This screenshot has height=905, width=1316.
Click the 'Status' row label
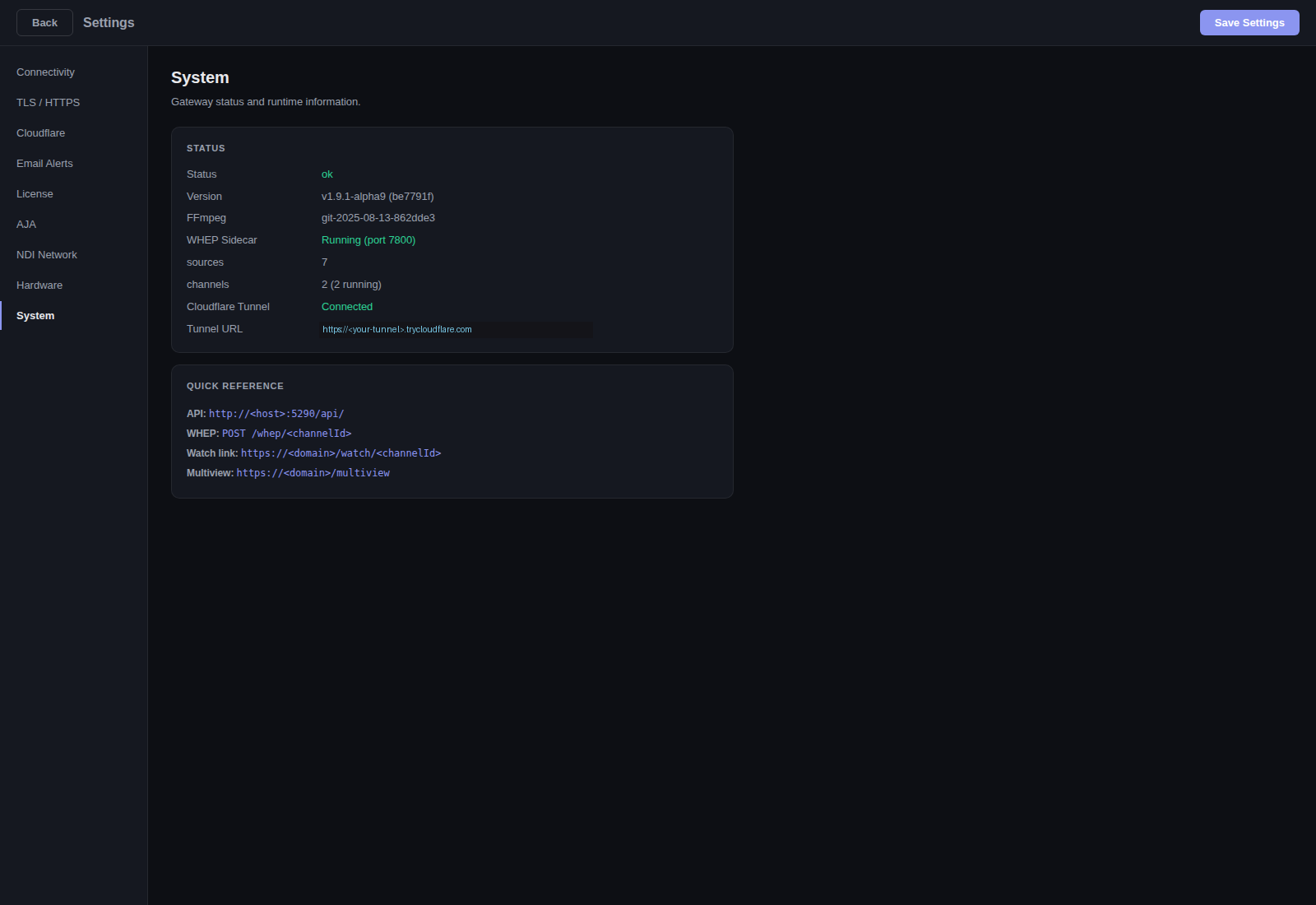pyautogui.click(x=202, y=174)
